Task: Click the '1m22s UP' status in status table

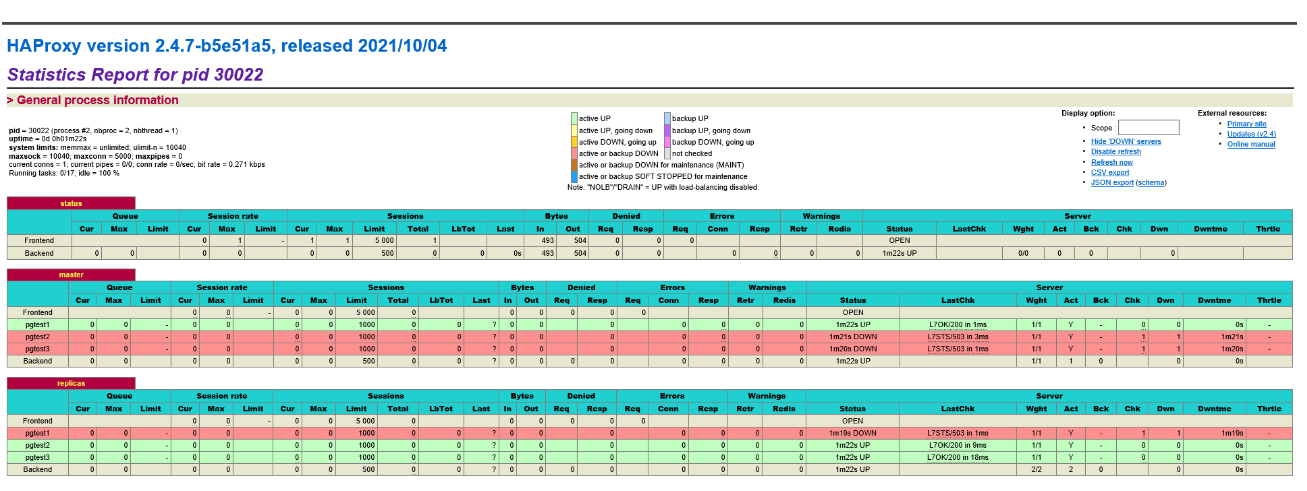Action: click(x=899, y=253)
